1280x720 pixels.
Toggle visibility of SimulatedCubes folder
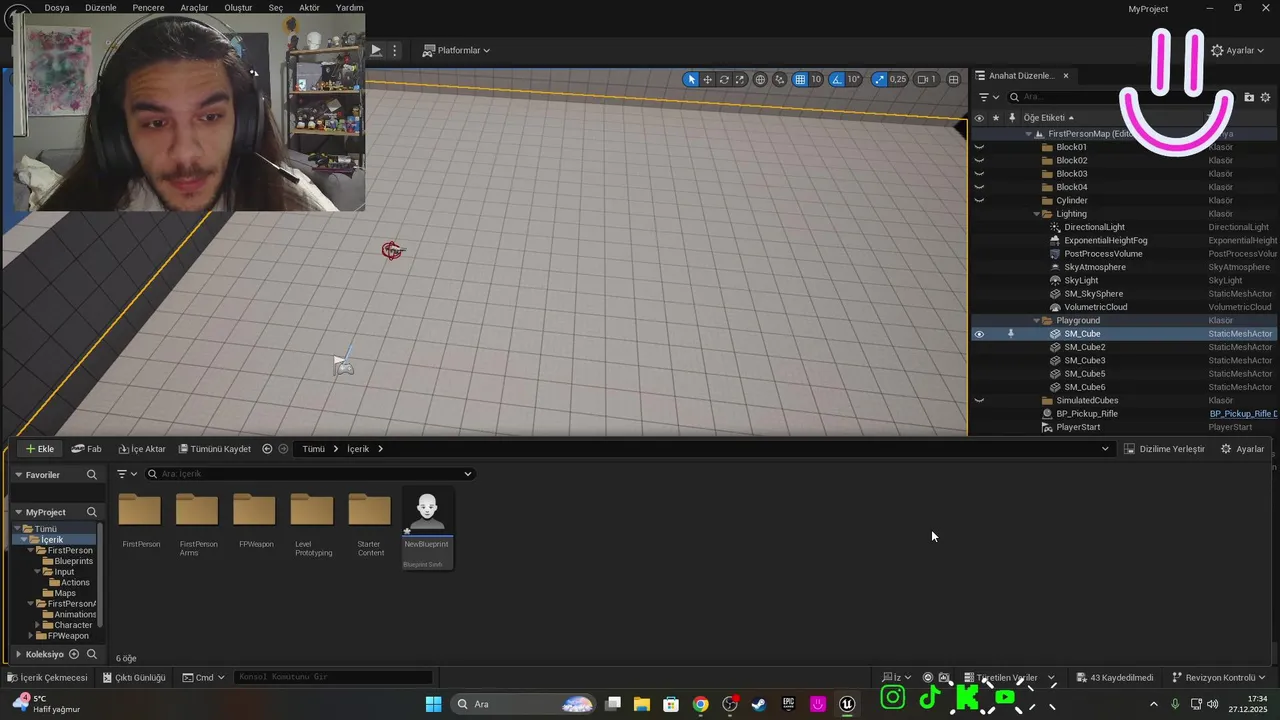[x=979, y=400]
